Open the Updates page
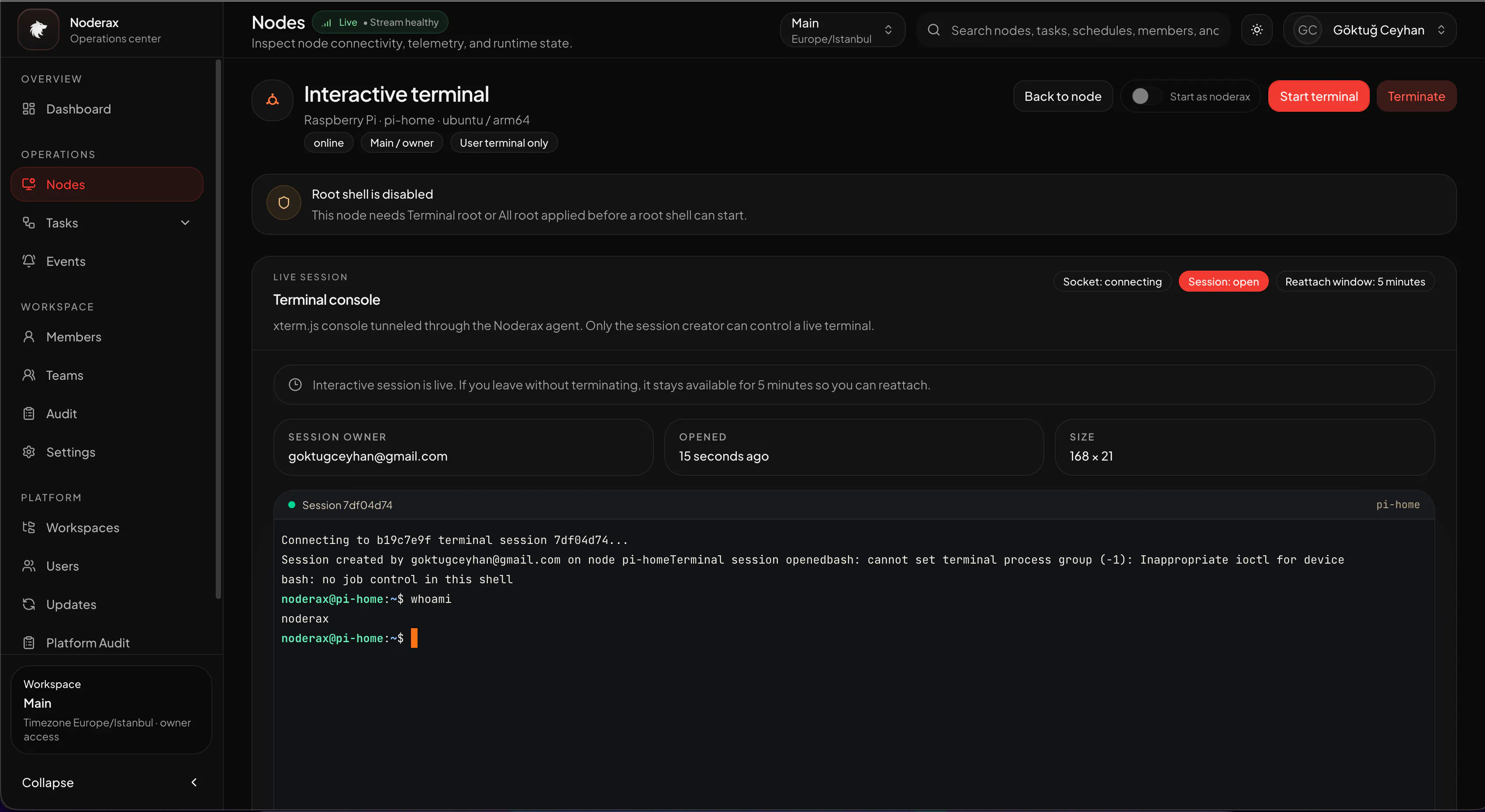Image resolution: width=1485 pixels, height=812 pixels. (x=107, y=605)
